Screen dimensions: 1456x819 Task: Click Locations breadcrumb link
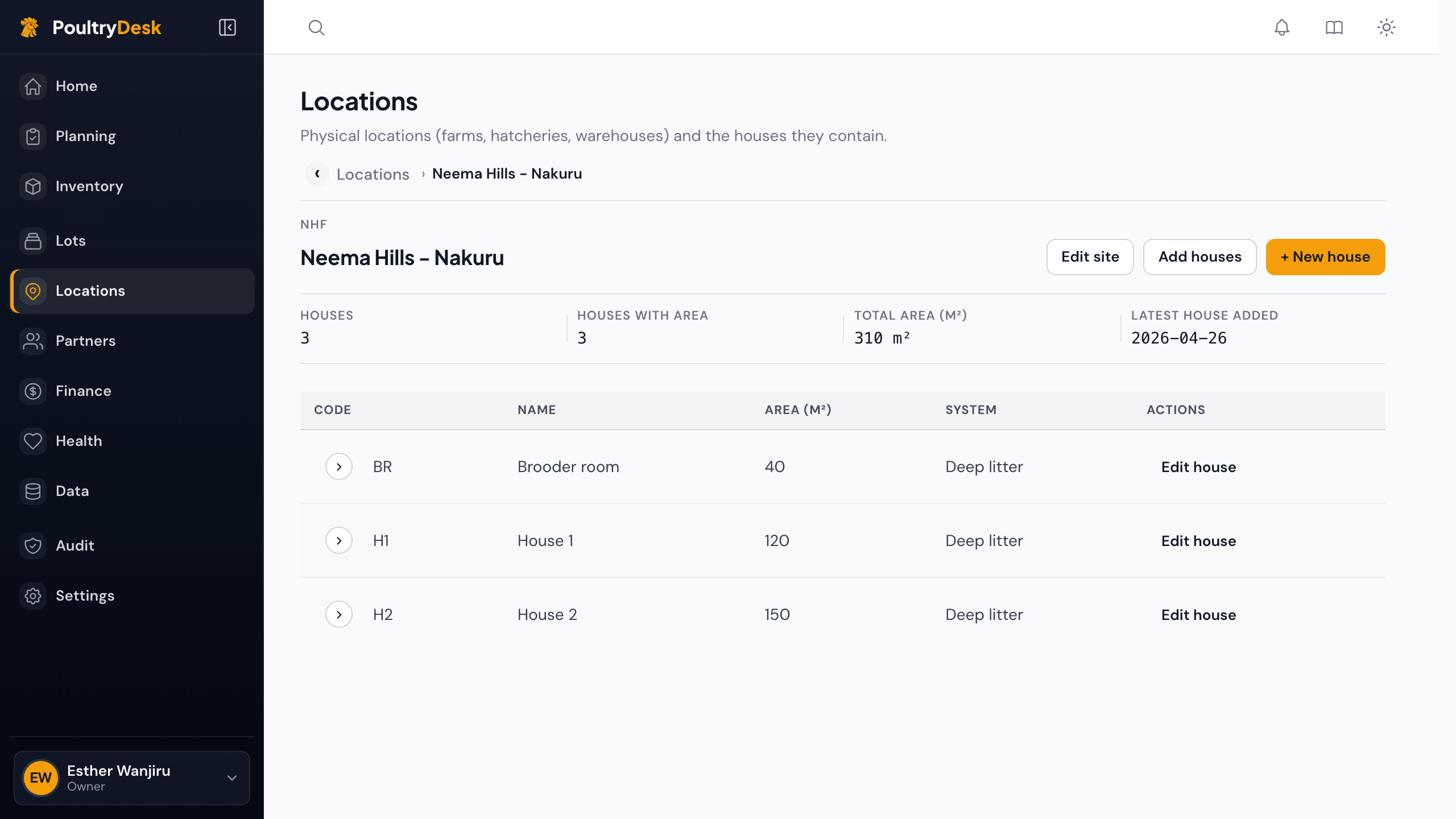pyautogui.click(x=373, y=174)
